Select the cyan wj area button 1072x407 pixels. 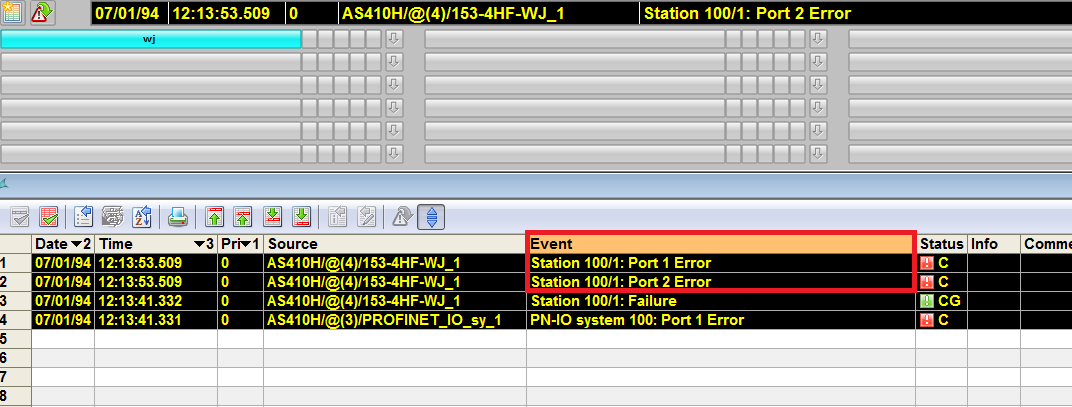(150, 40)
